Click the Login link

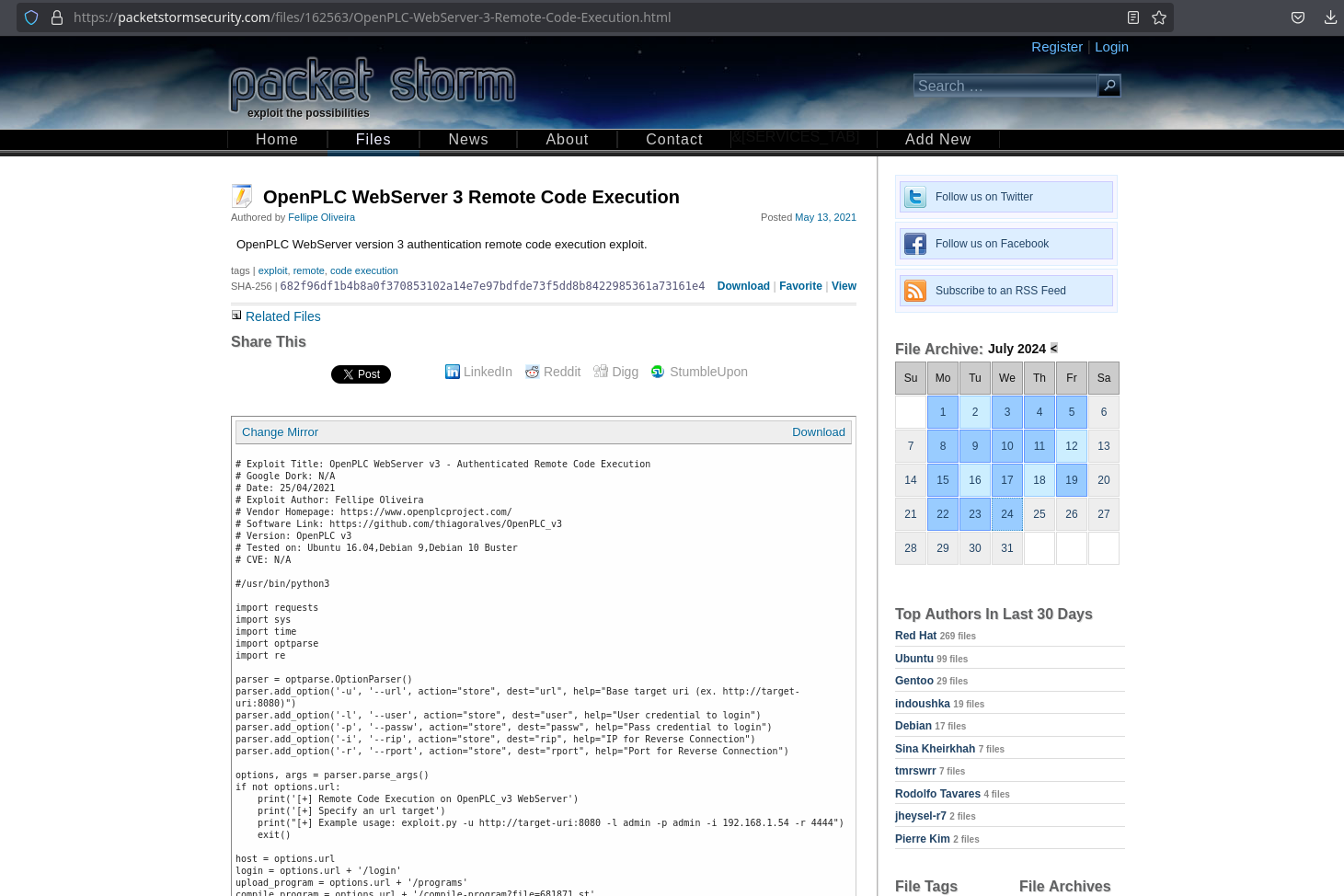click(1111, 47)
